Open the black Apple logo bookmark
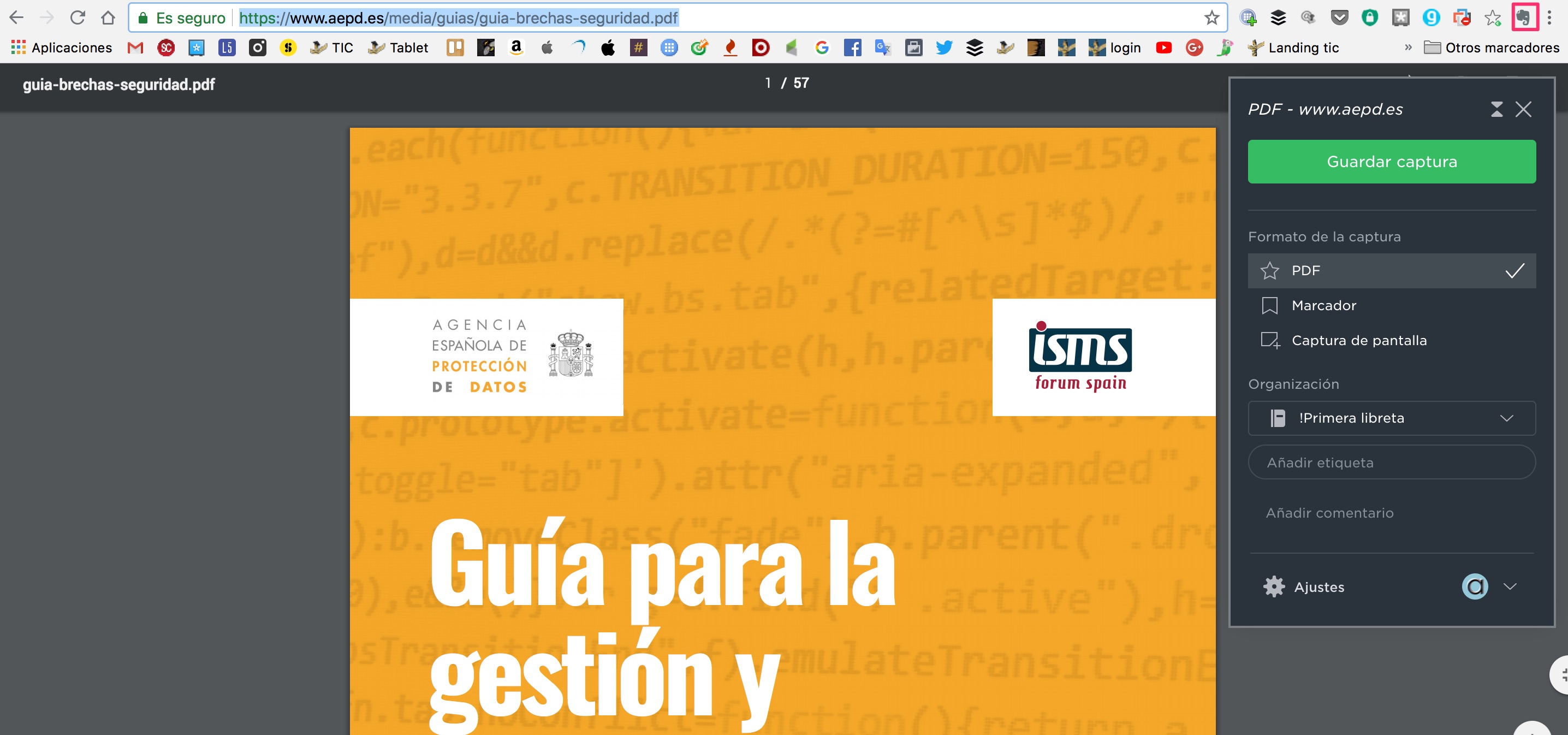The height and width of the screenshot is (735, 1568). click(608, 48)
